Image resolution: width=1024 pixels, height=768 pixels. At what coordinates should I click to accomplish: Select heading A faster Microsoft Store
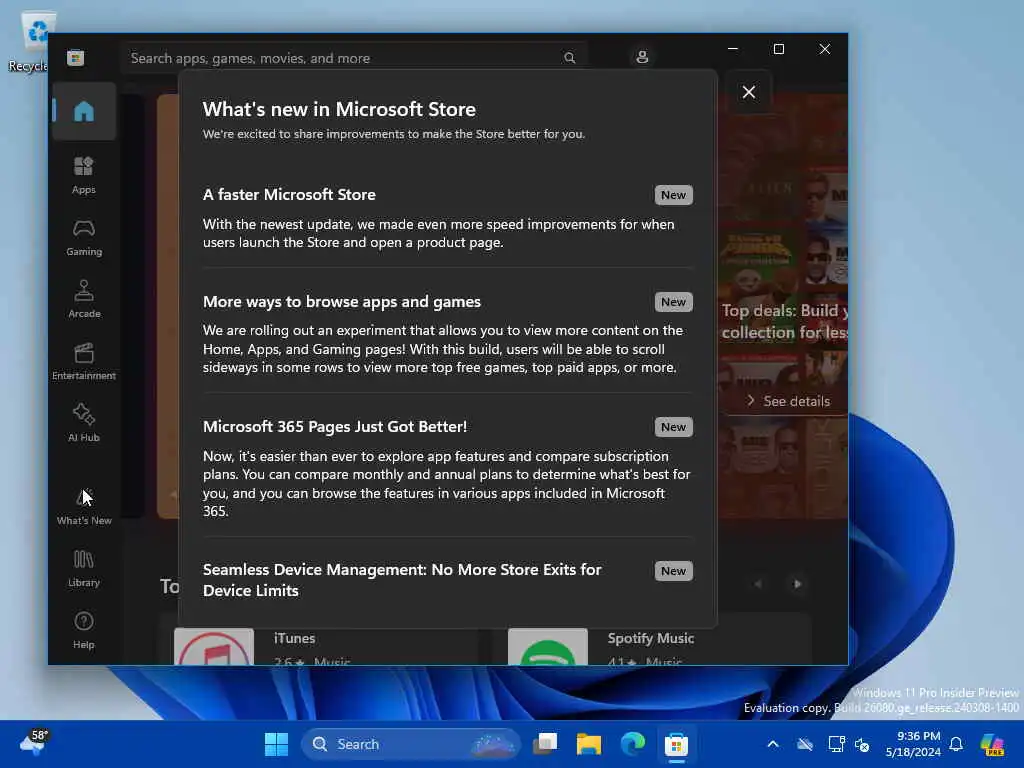click(x=289, y=195)
